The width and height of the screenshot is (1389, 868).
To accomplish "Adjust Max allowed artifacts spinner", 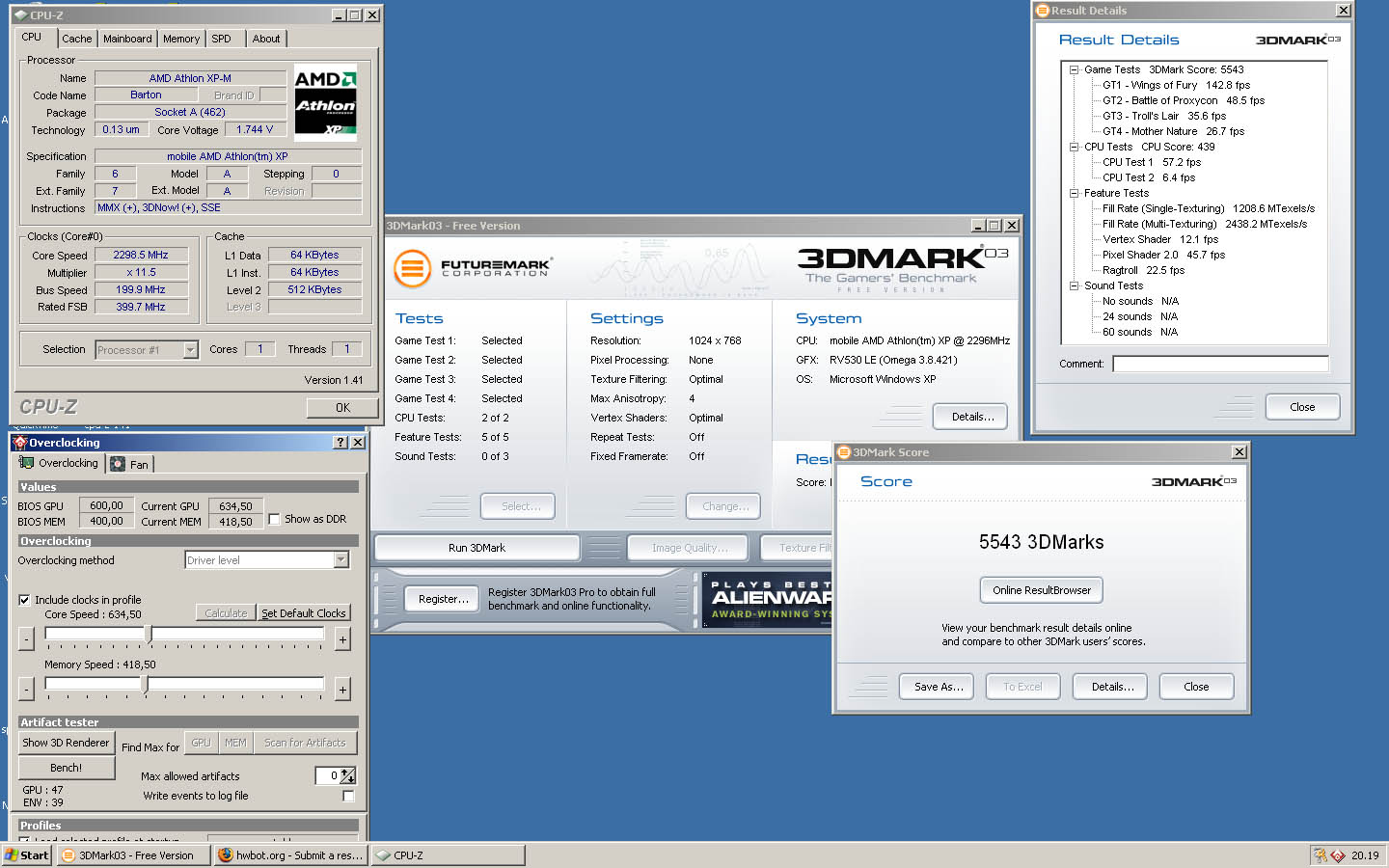I will pos(347,776).
